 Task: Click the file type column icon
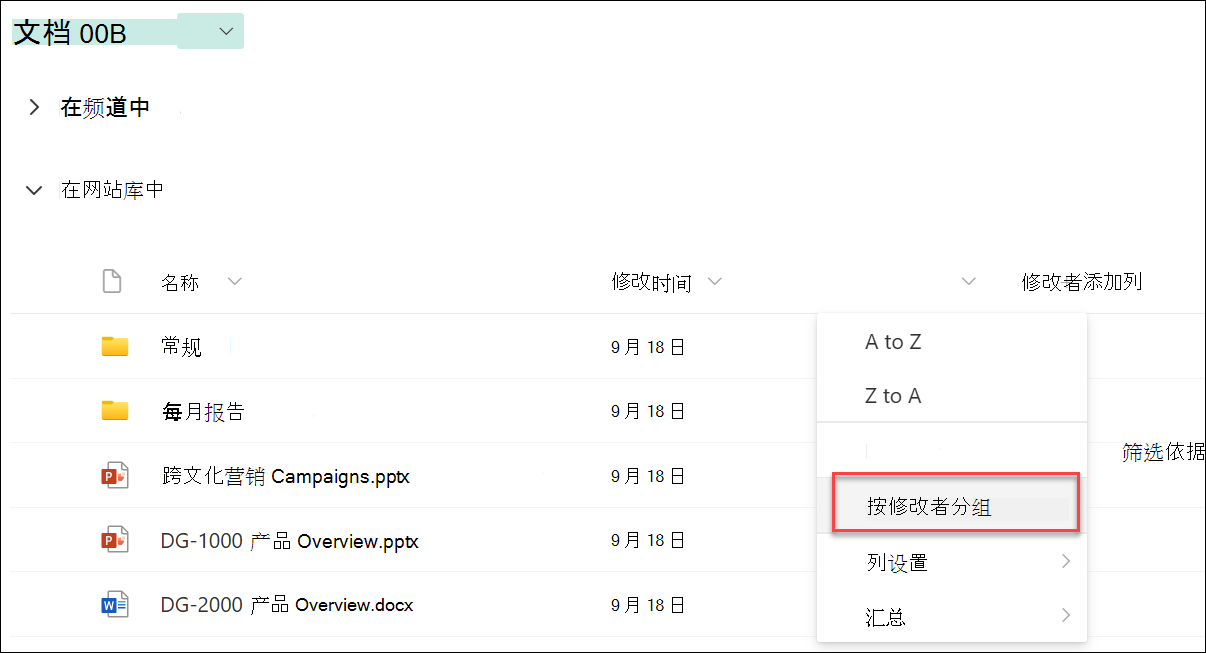[x=113, y=282]
